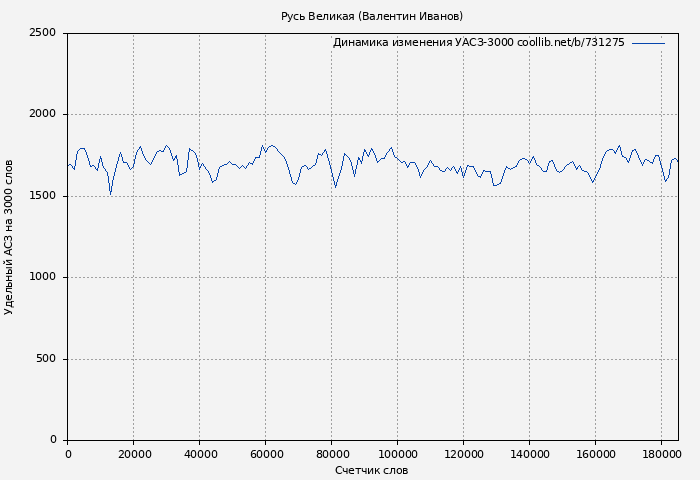700x480 pixels.
Task: Click the blue legend line sample
Action: [648, 43]
